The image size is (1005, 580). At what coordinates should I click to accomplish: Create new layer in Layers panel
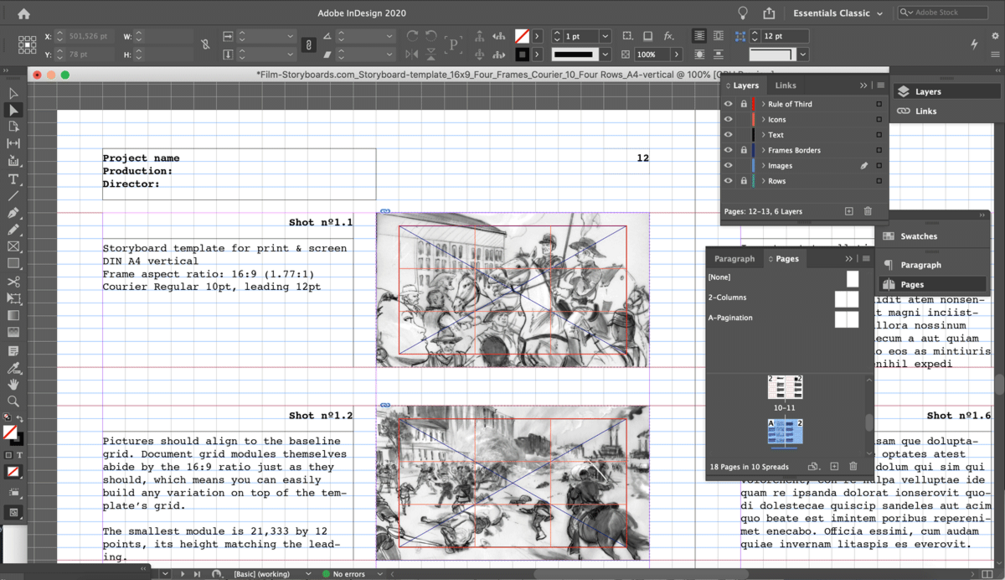click(849, 211)
